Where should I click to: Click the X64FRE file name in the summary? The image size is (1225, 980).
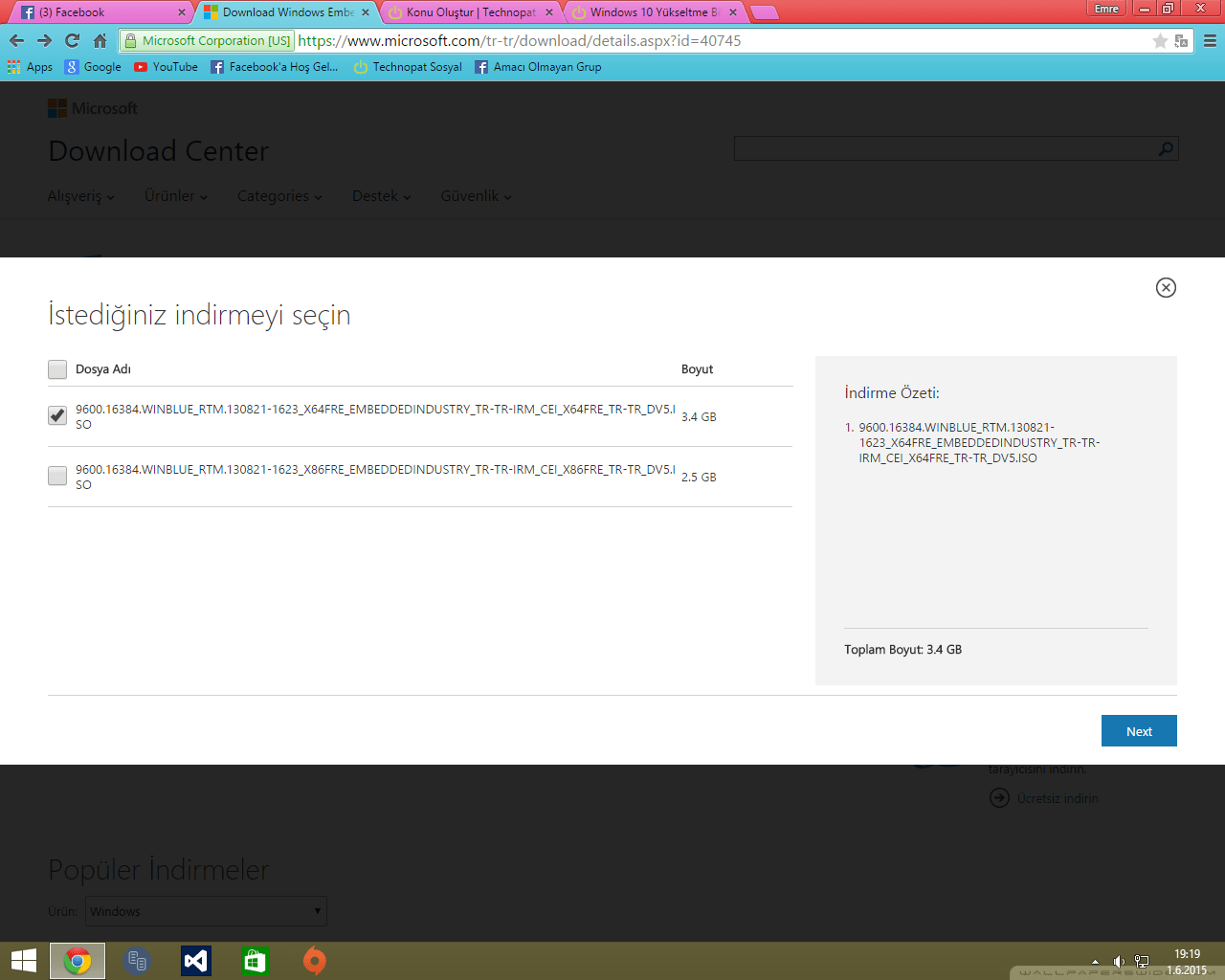tap(979, 442)
